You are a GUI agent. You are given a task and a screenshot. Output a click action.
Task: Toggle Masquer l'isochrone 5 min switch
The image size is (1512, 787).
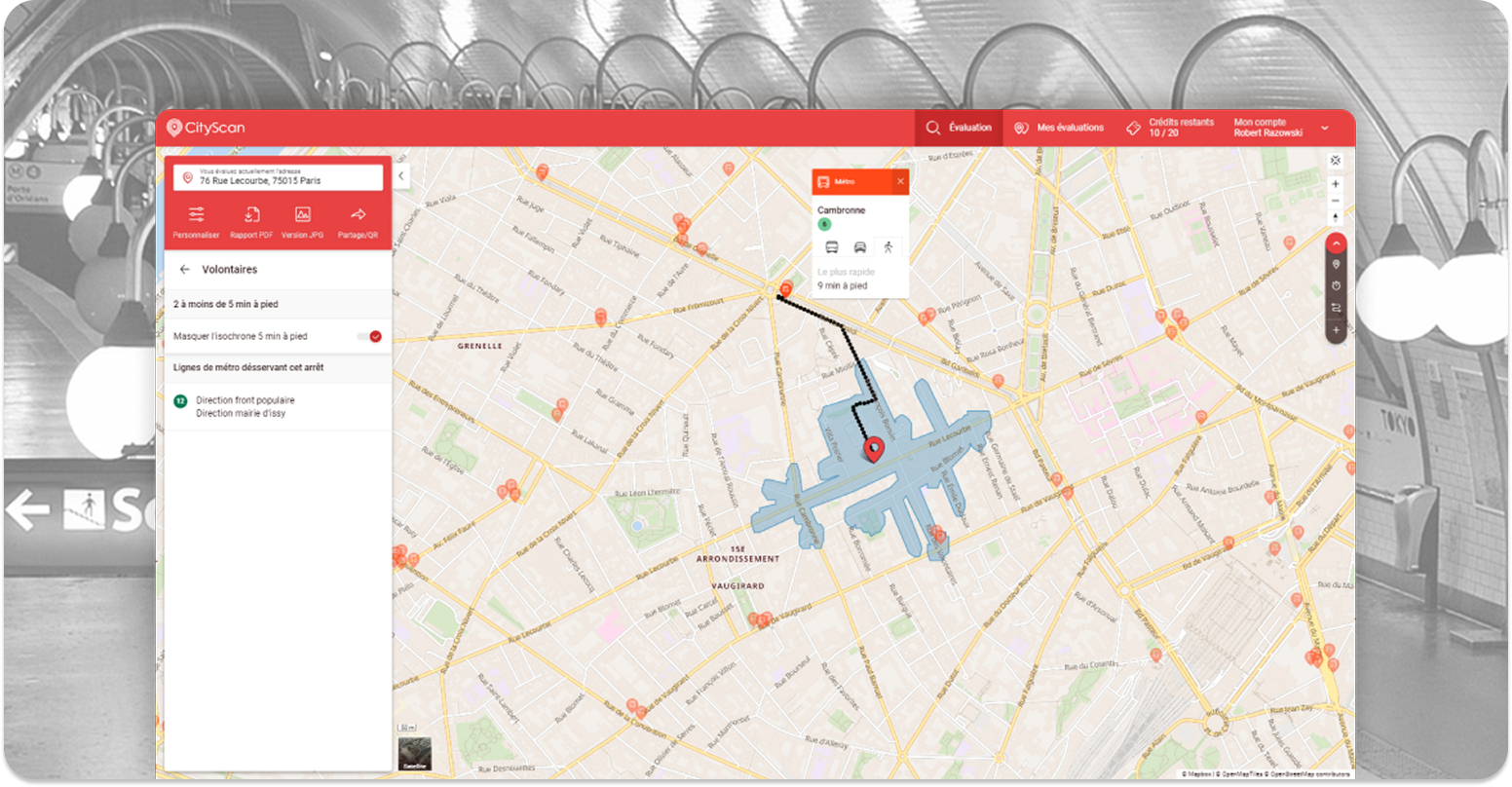pos(369,336)
